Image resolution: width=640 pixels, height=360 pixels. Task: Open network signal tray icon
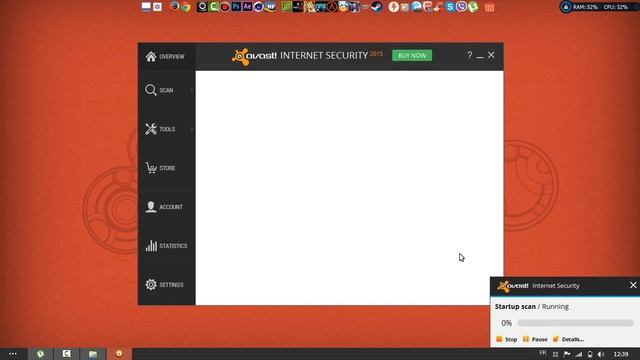coord(578,354)
